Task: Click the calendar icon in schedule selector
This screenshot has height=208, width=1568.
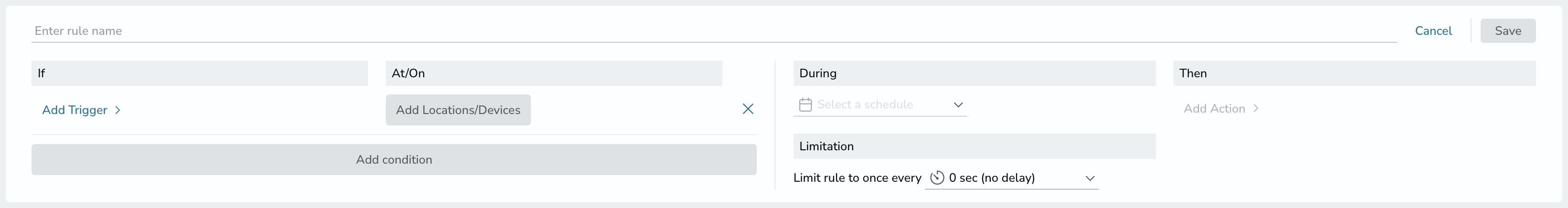Action: click(805, 104)
